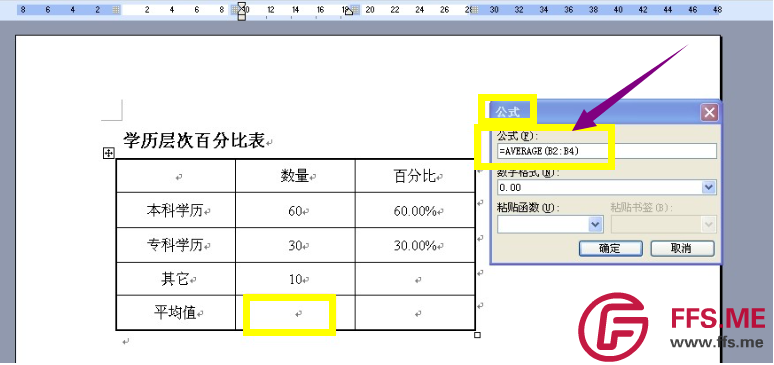Click the 取消 button

(682, 248)
